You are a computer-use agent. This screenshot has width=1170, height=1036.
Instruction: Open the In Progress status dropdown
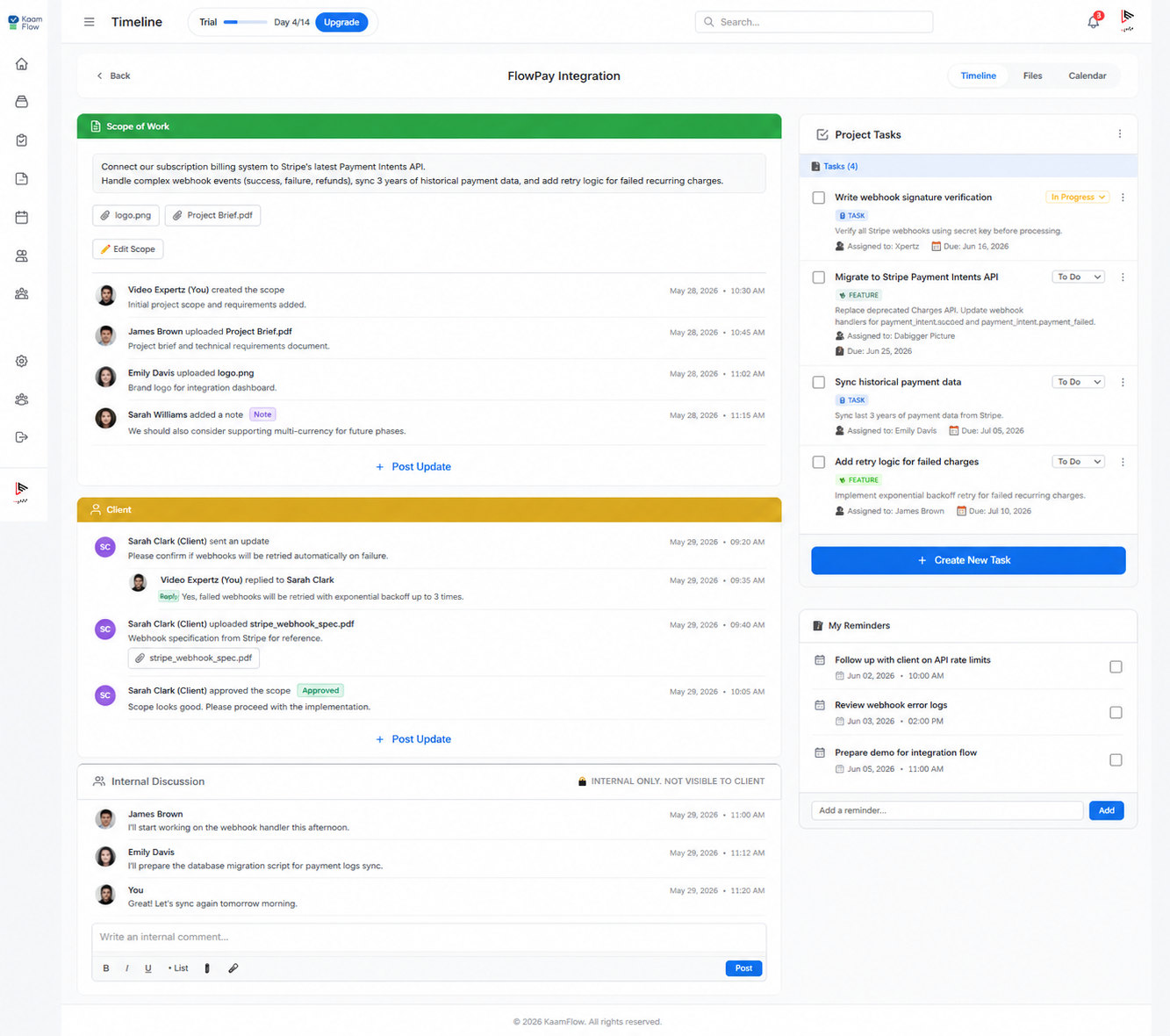pos(1078,198)
